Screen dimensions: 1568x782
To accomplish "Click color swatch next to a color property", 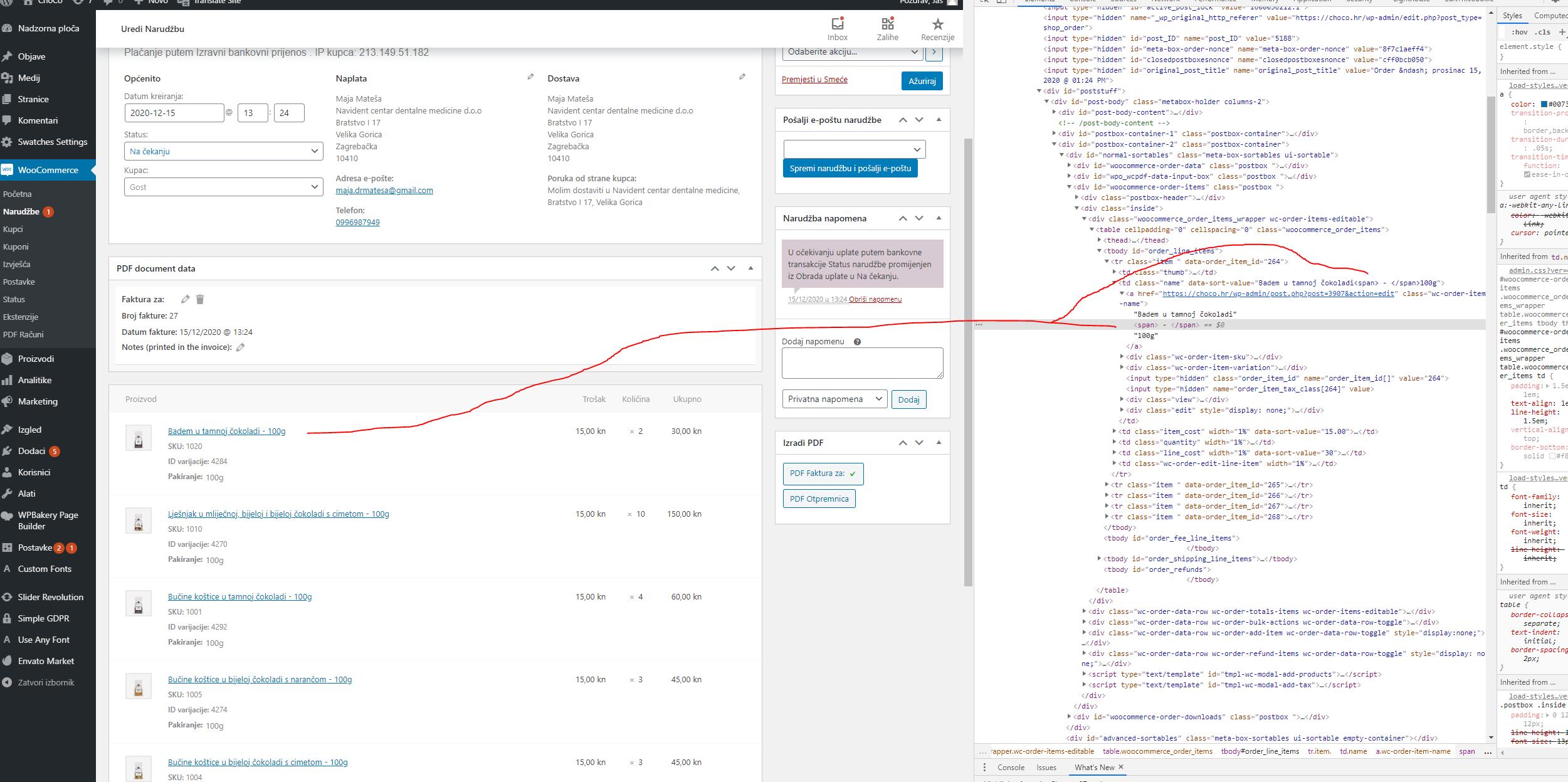I will point(1544,104).
